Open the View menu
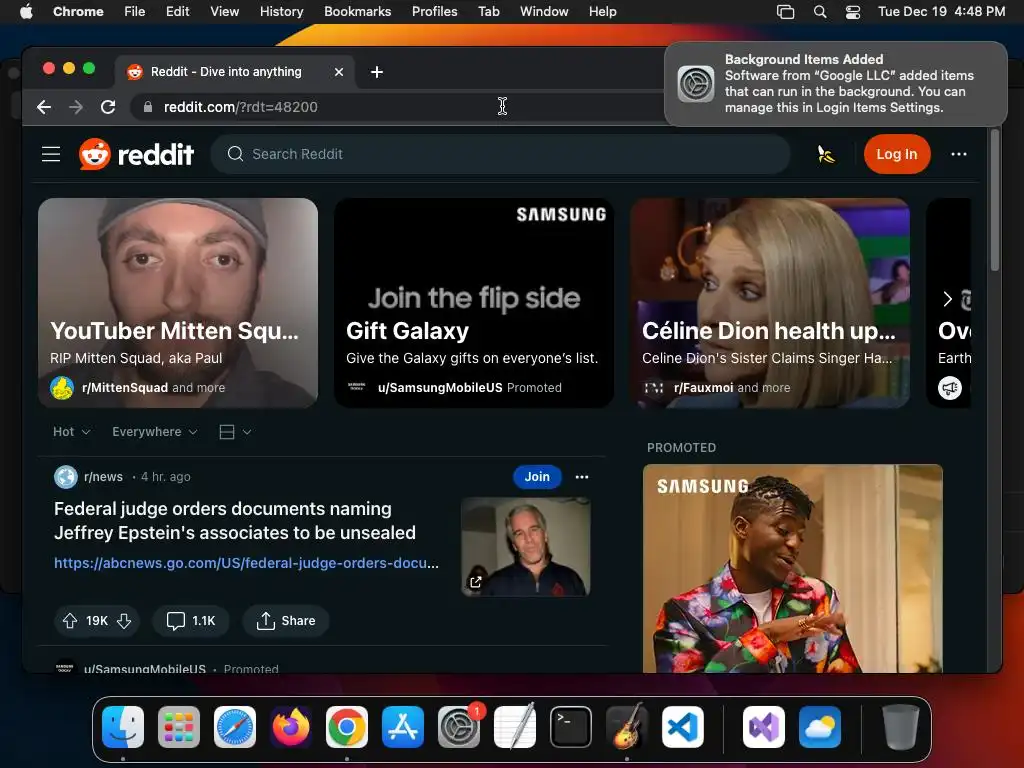Screen dimensions: 1024x768 pos(225,12)
